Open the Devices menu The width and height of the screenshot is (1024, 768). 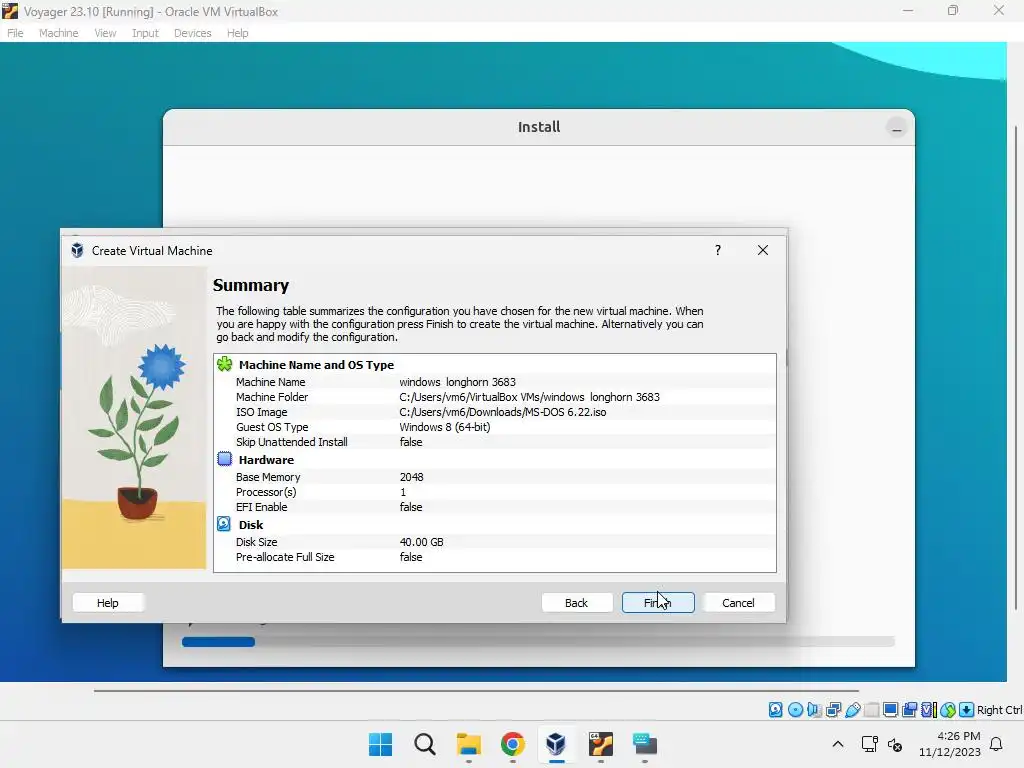(193, 33)
